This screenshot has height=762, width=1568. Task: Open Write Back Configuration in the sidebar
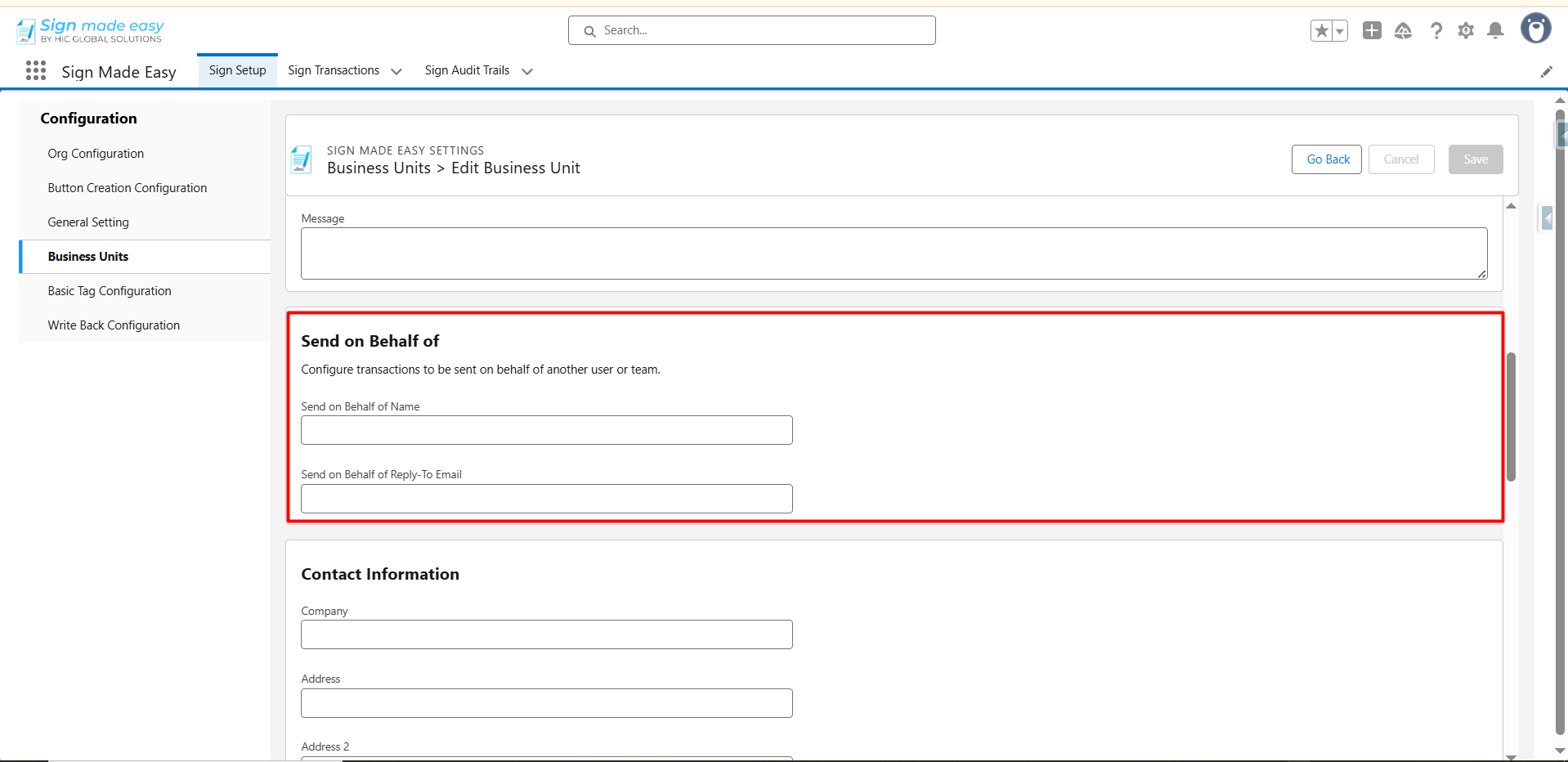(x=114, y=325)
